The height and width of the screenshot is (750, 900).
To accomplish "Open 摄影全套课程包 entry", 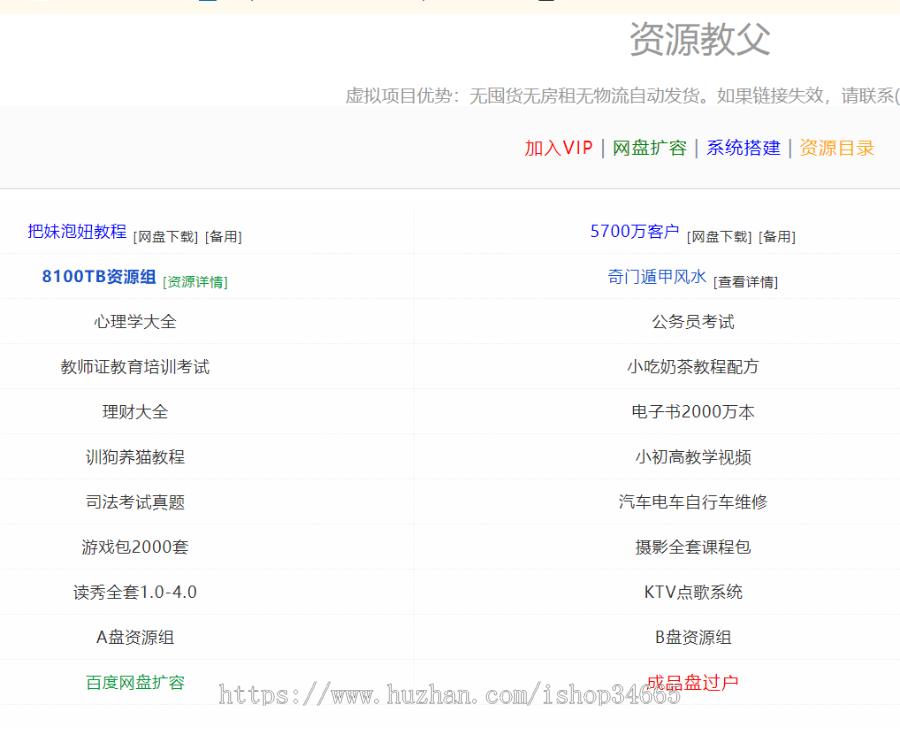I will pos(693,547).
